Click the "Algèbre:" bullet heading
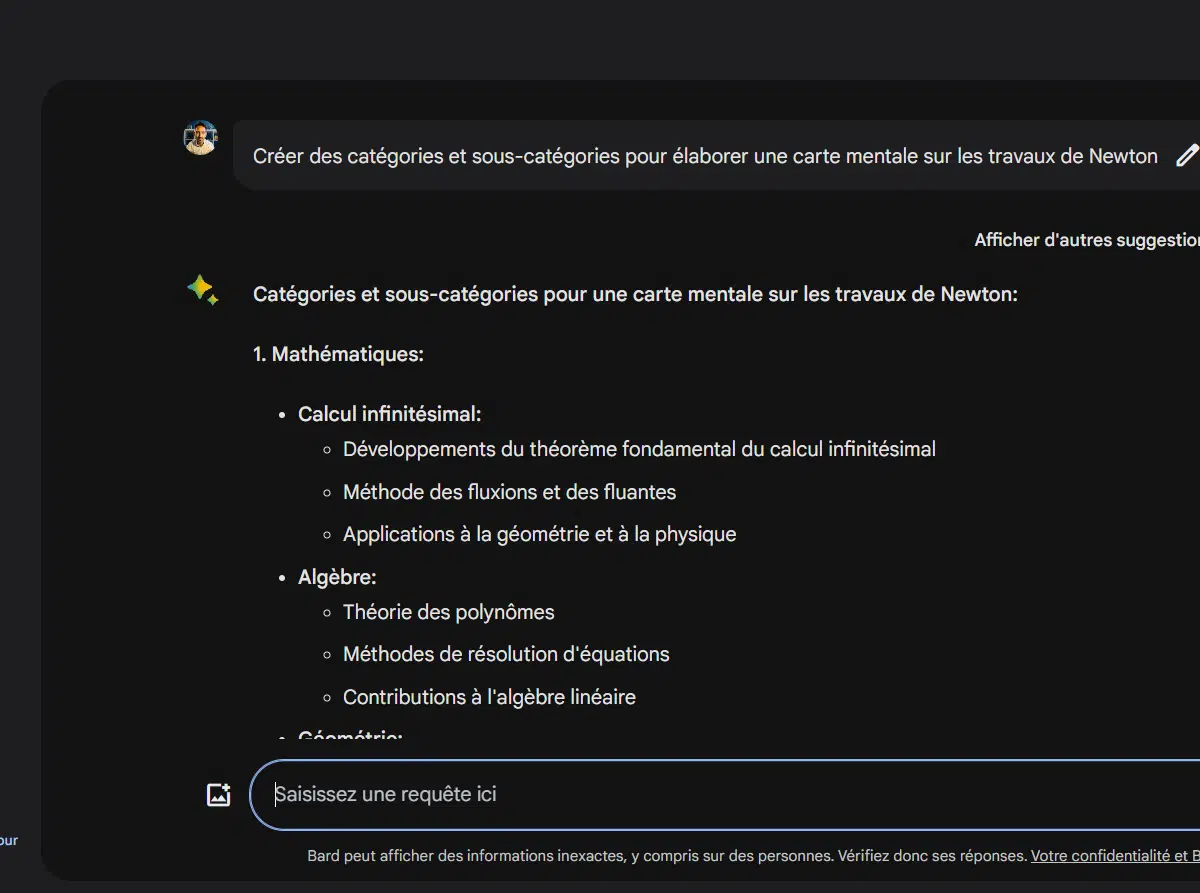 coord(337,577)
